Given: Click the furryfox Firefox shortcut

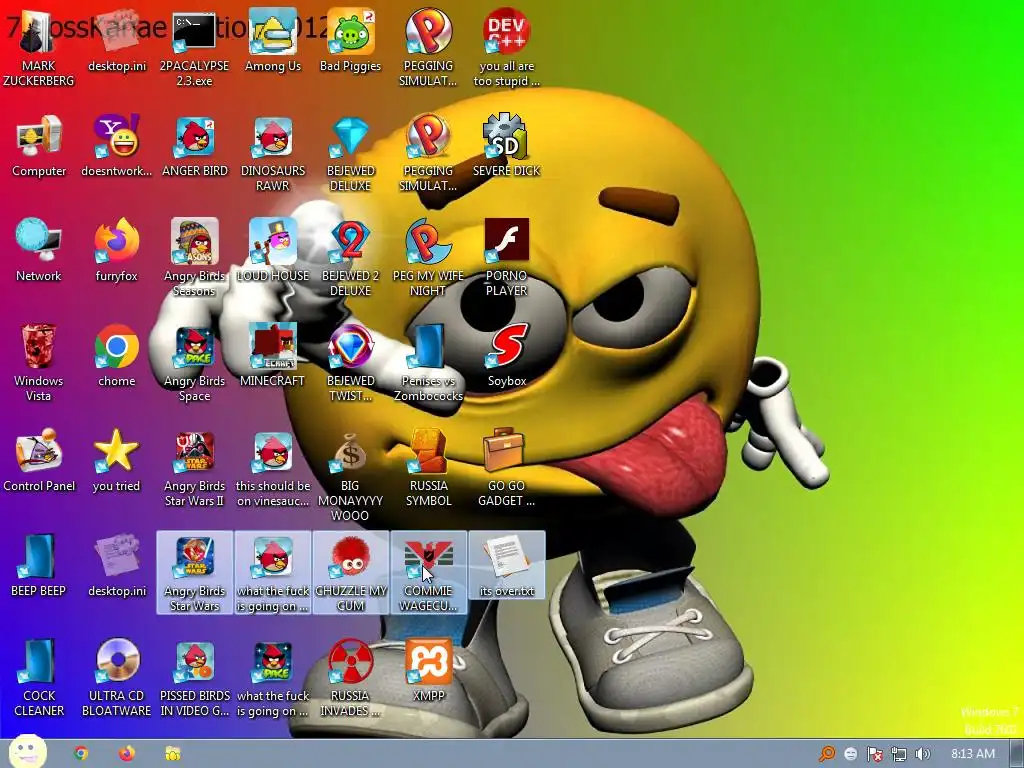Looking at the screenshot, I should click(x=116, y=251).
